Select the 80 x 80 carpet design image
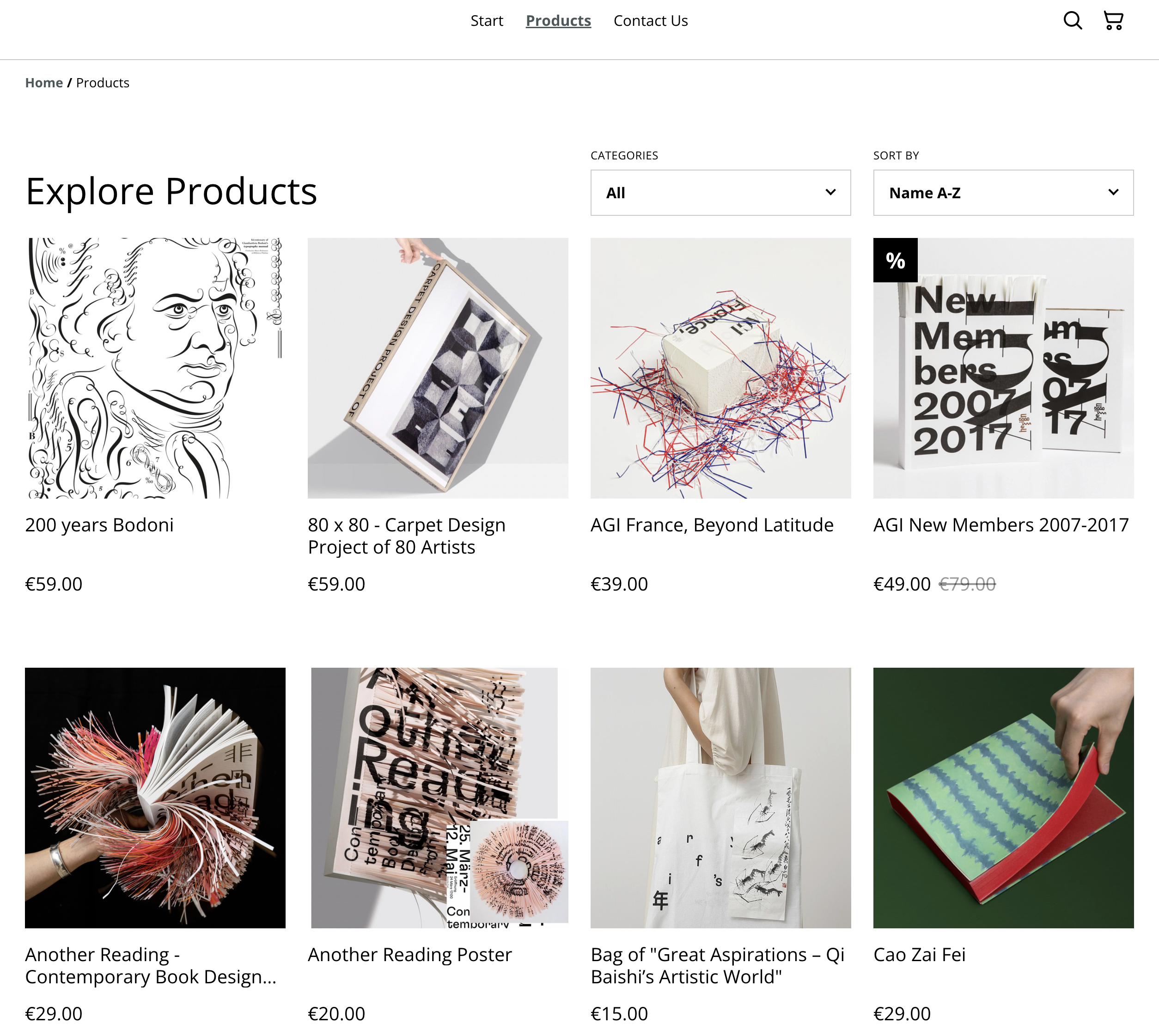This screenshot has height=1036, width=1159. coord(438,368)
